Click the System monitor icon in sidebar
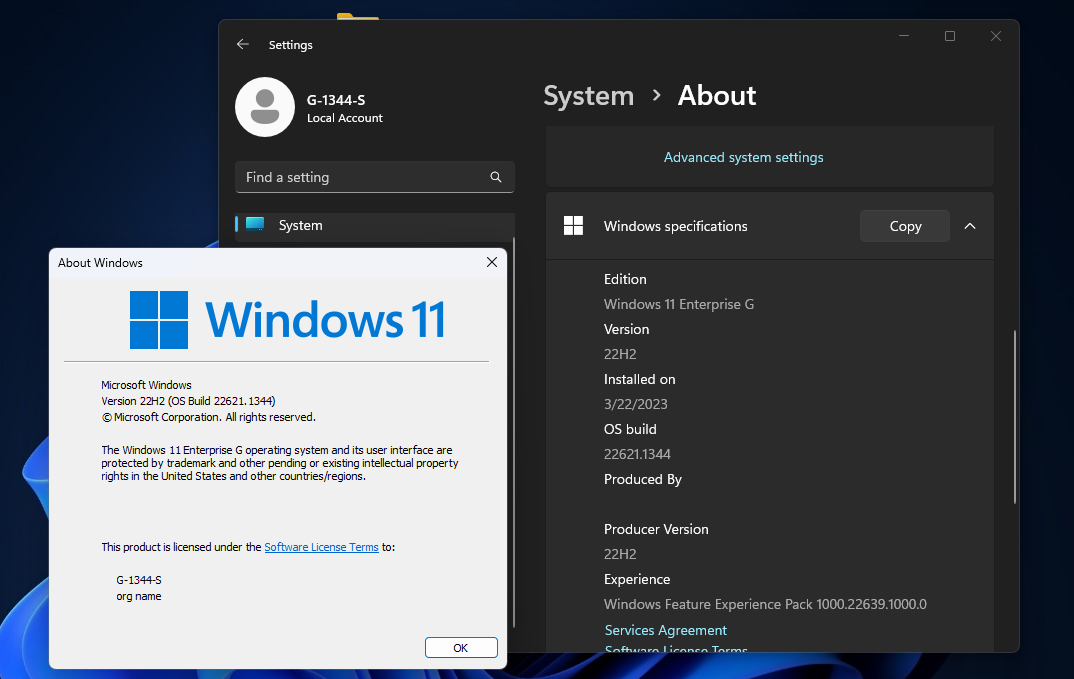Image resolution: width=1074 pixels, height=679 pixels. [255, 224]
